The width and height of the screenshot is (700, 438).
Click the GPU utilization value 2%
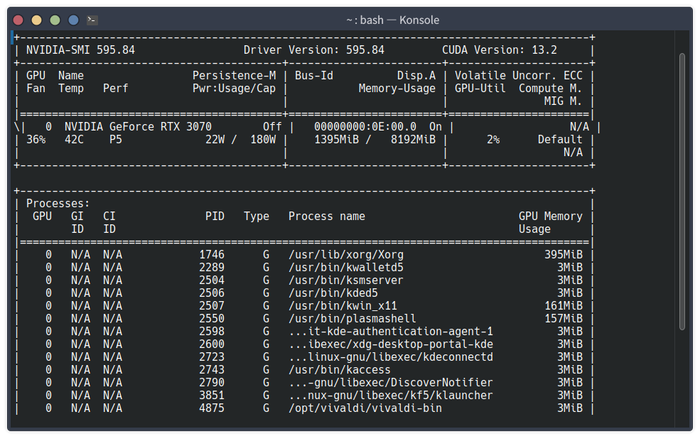coord(493,140)
